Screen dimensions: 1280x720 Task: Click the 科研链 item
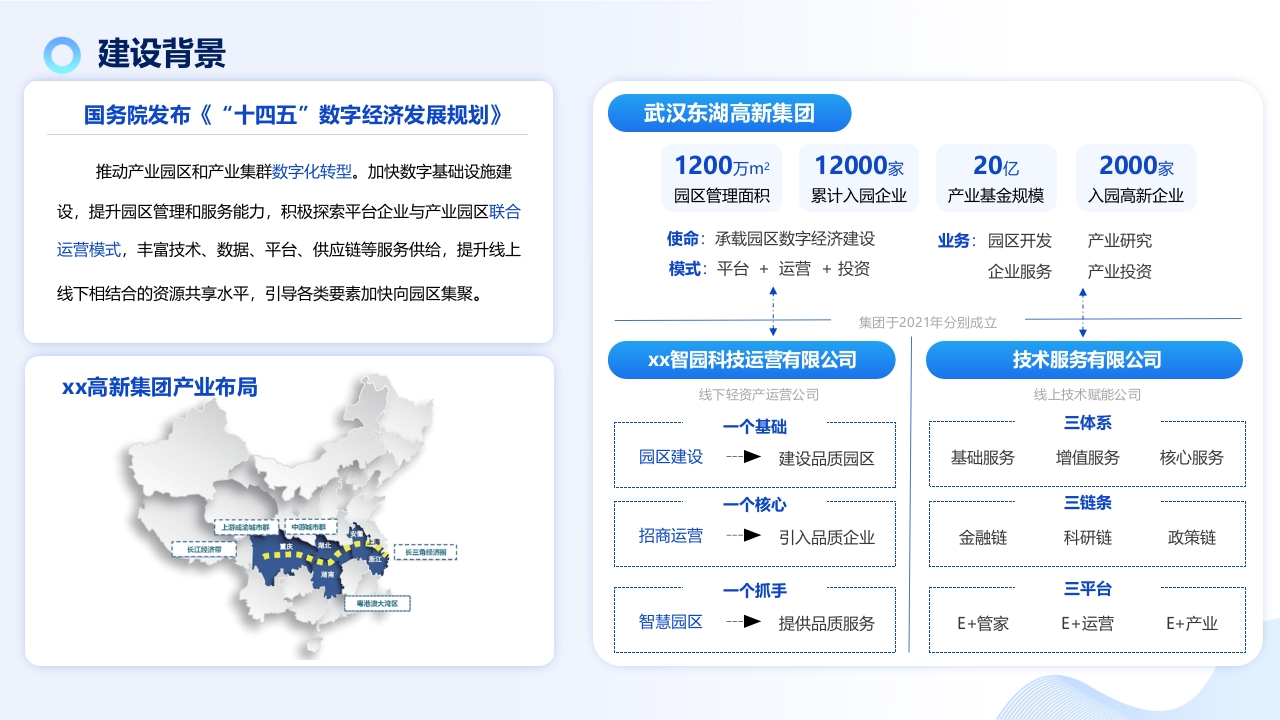point(1088,537)
